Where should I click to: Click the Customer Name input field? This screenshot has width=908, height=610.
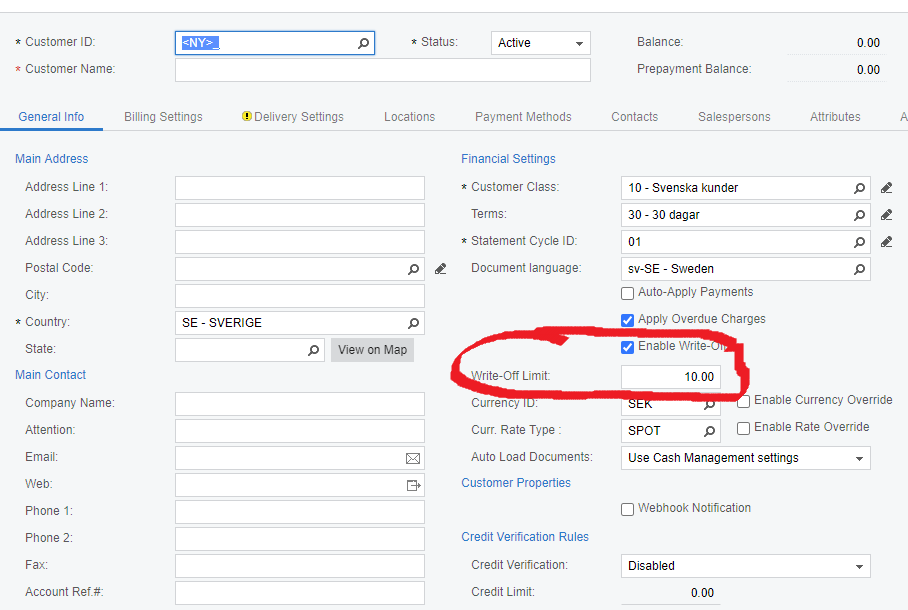pyautogui.click(x=382, y=70)
